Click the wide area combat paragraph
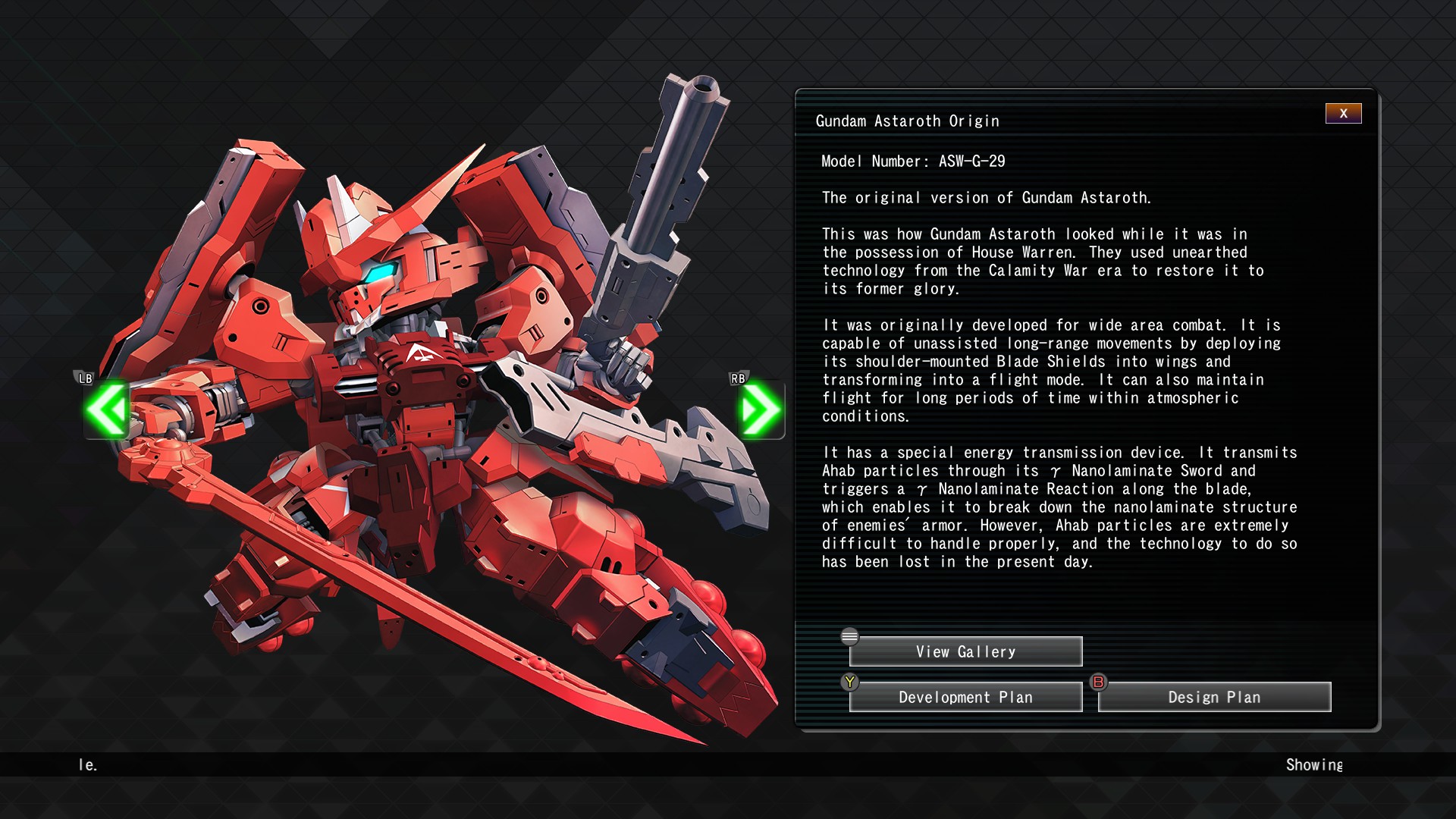This screenshot has height=819, width=1456. tap(1051, 371)
